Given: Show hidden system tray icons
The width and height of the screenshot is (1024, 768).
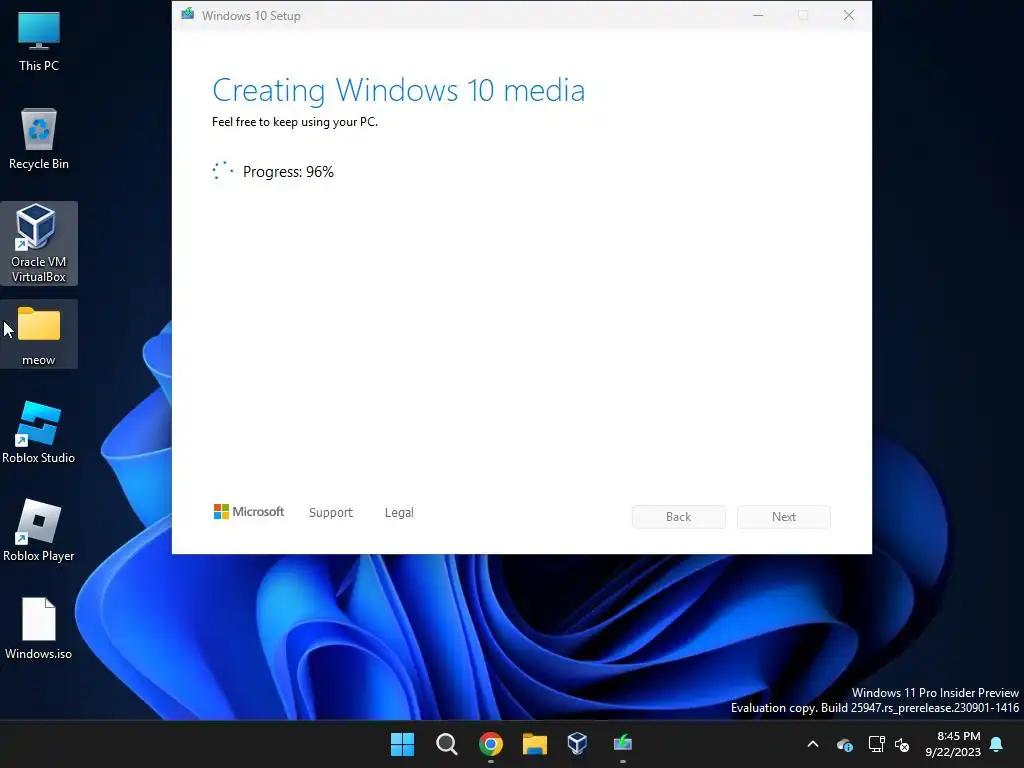Looking at the screenshot, I should point(813,744).
